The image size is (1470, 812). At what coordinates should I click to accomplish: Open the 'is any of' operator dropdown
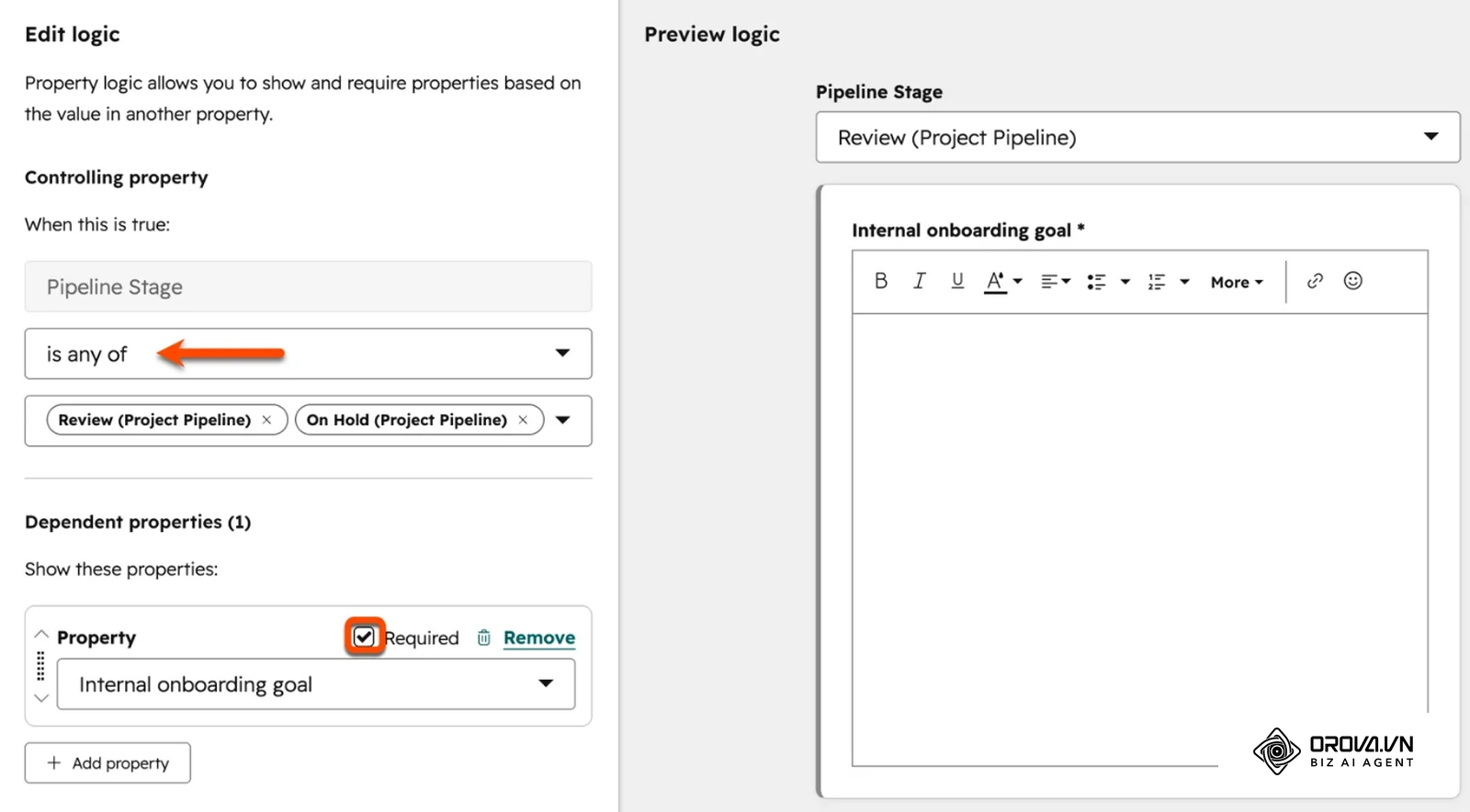pos(308,354)
